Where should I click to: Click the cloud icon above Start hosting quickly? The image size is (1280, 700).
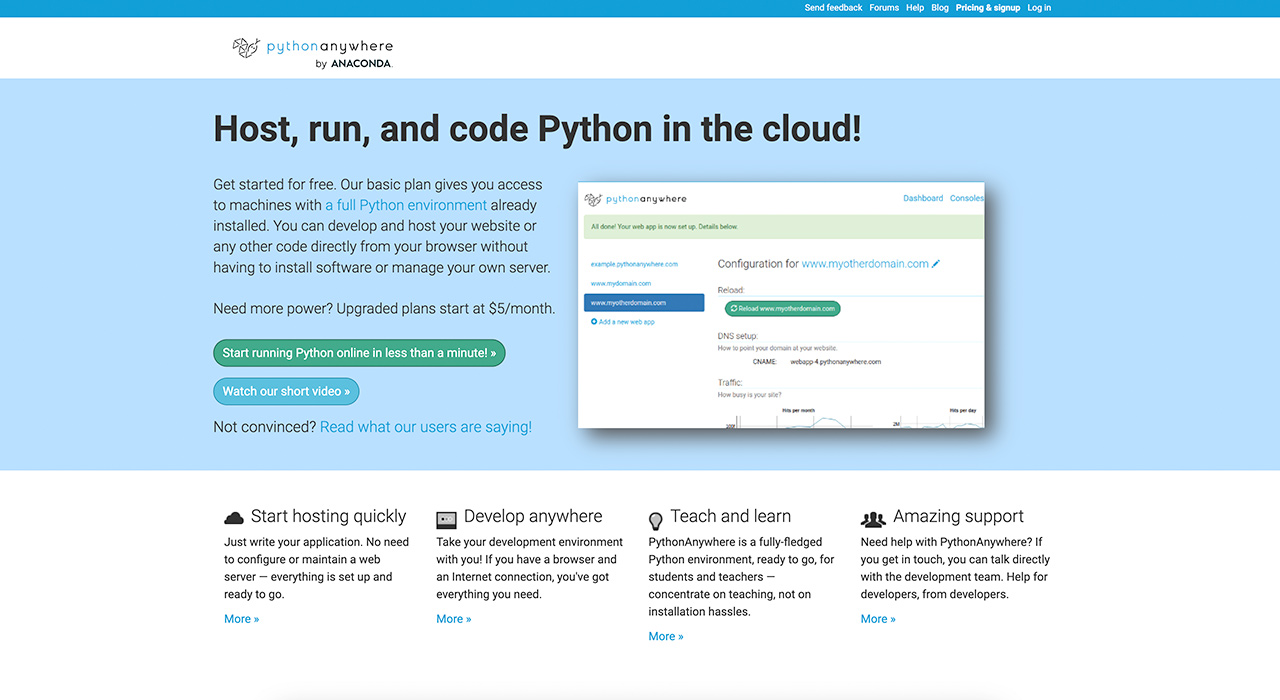pos(234,517)
